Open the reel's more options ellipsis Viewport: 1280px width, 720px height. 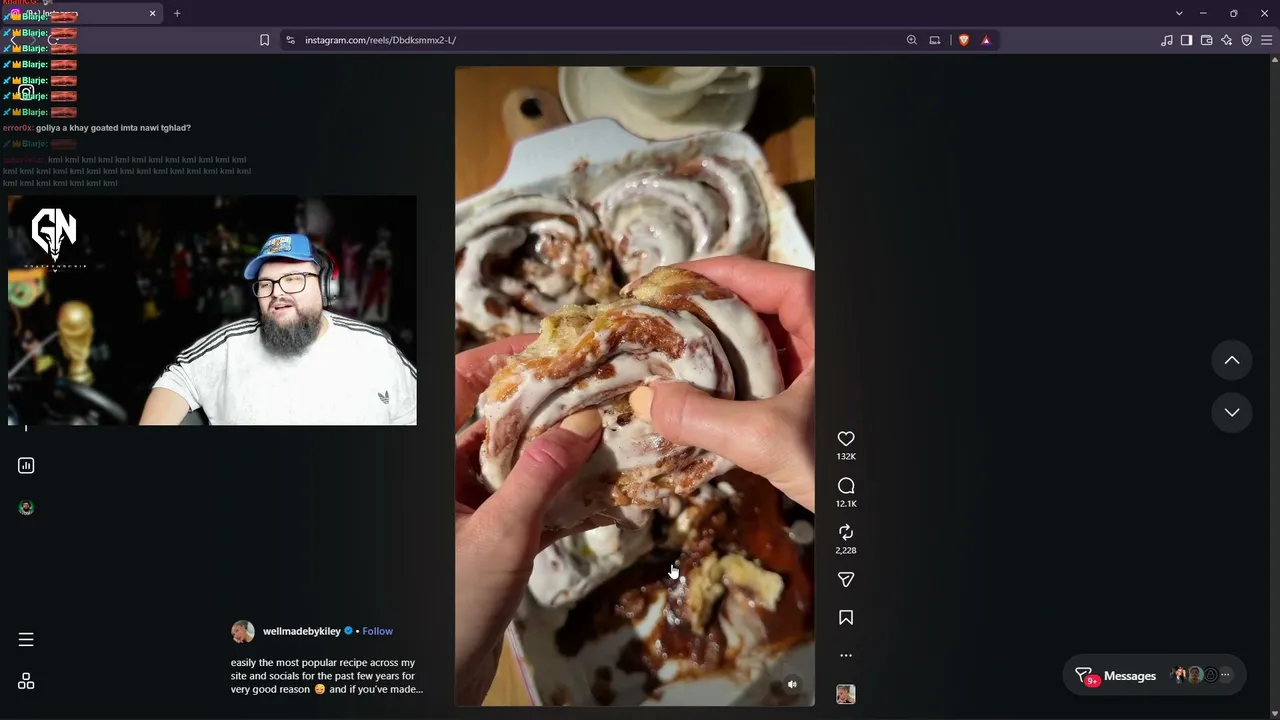tap(846, 656)
